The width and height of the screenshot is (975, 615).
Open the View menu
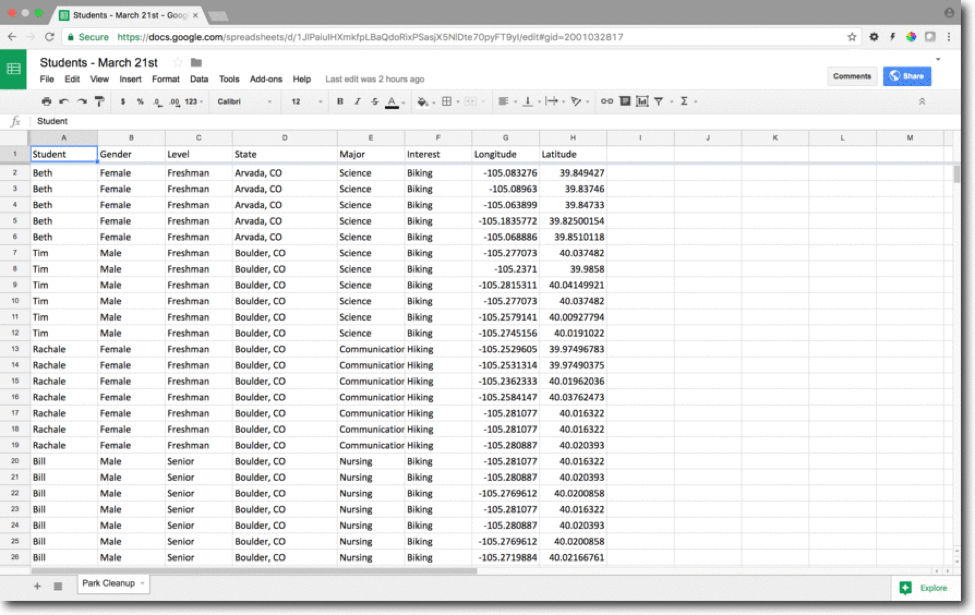point(99,79)
